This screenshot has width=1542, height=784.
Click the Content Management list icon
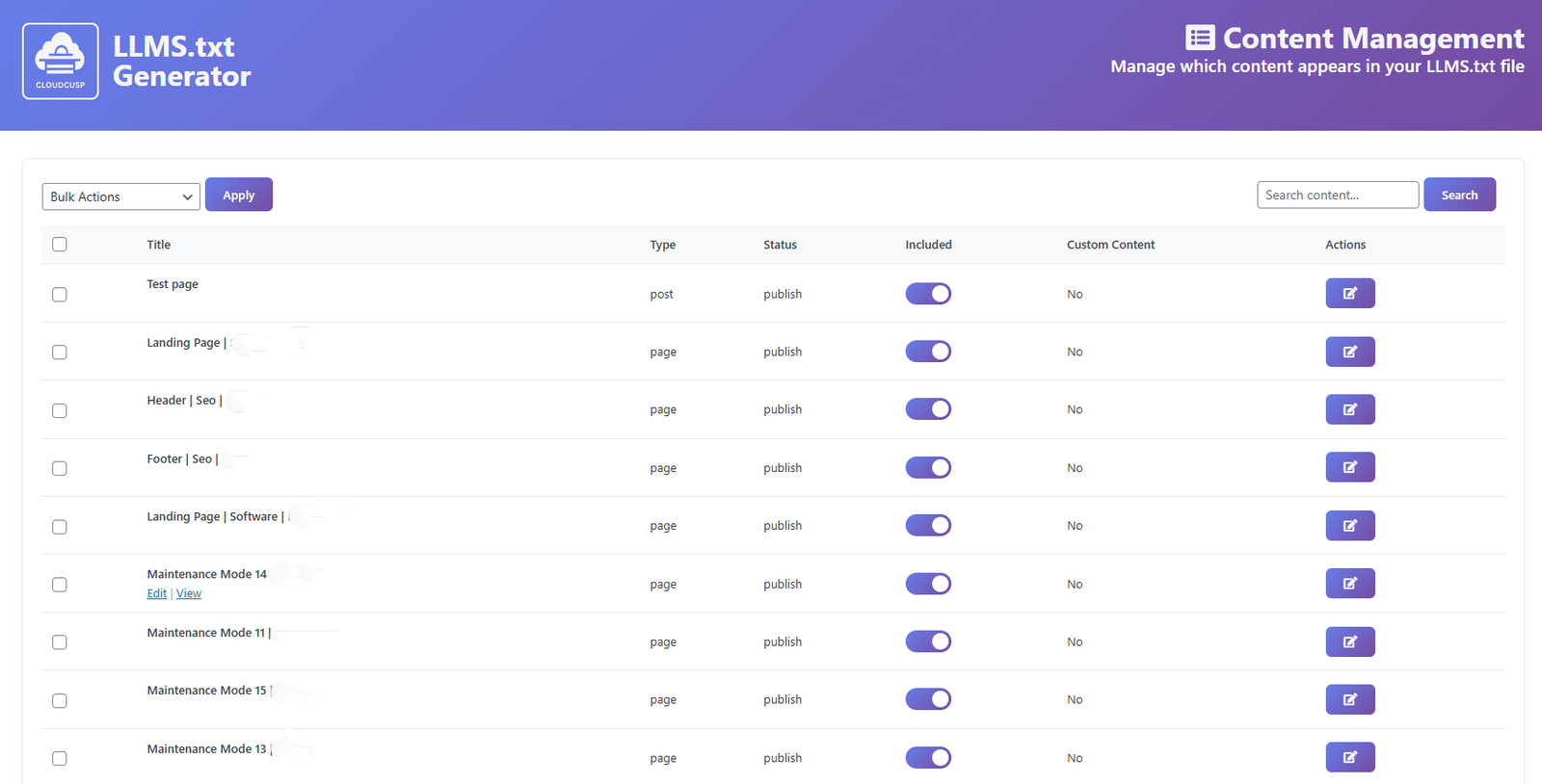[x=1199, y=38]
